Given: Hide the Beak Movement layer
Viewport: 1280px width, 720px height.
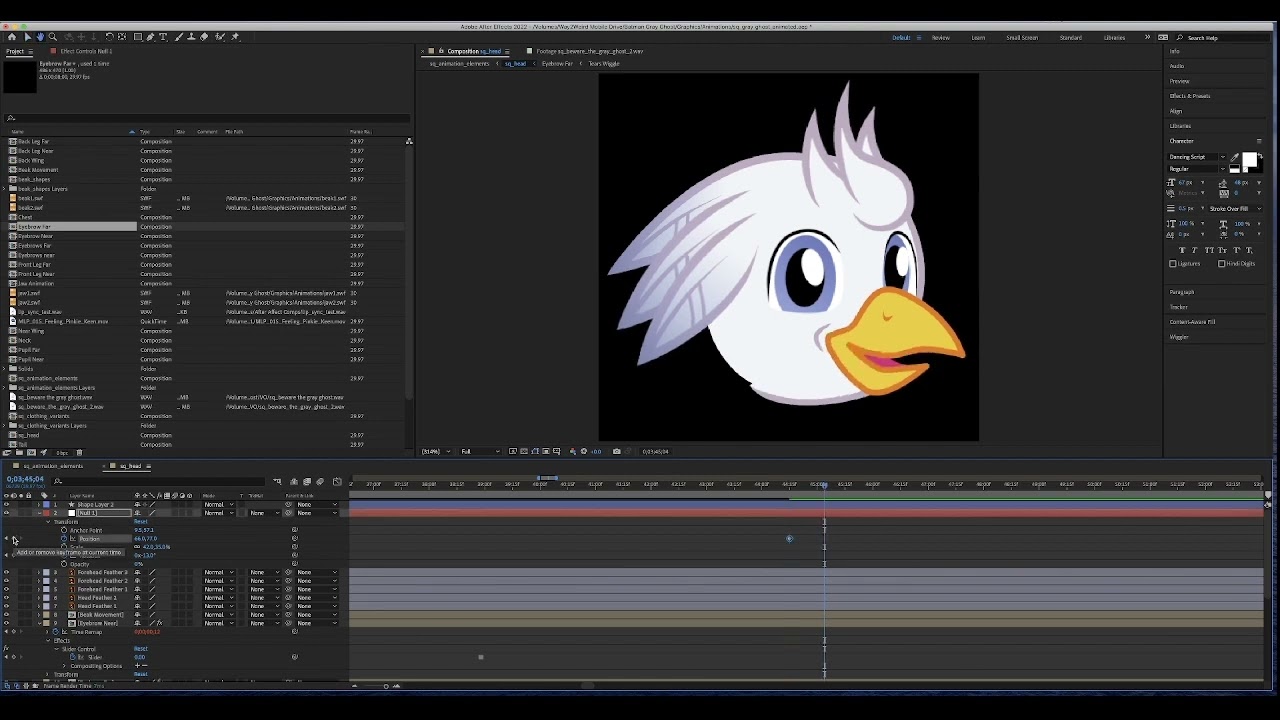Looking at the screenshot, I should (x=6, y=615).
